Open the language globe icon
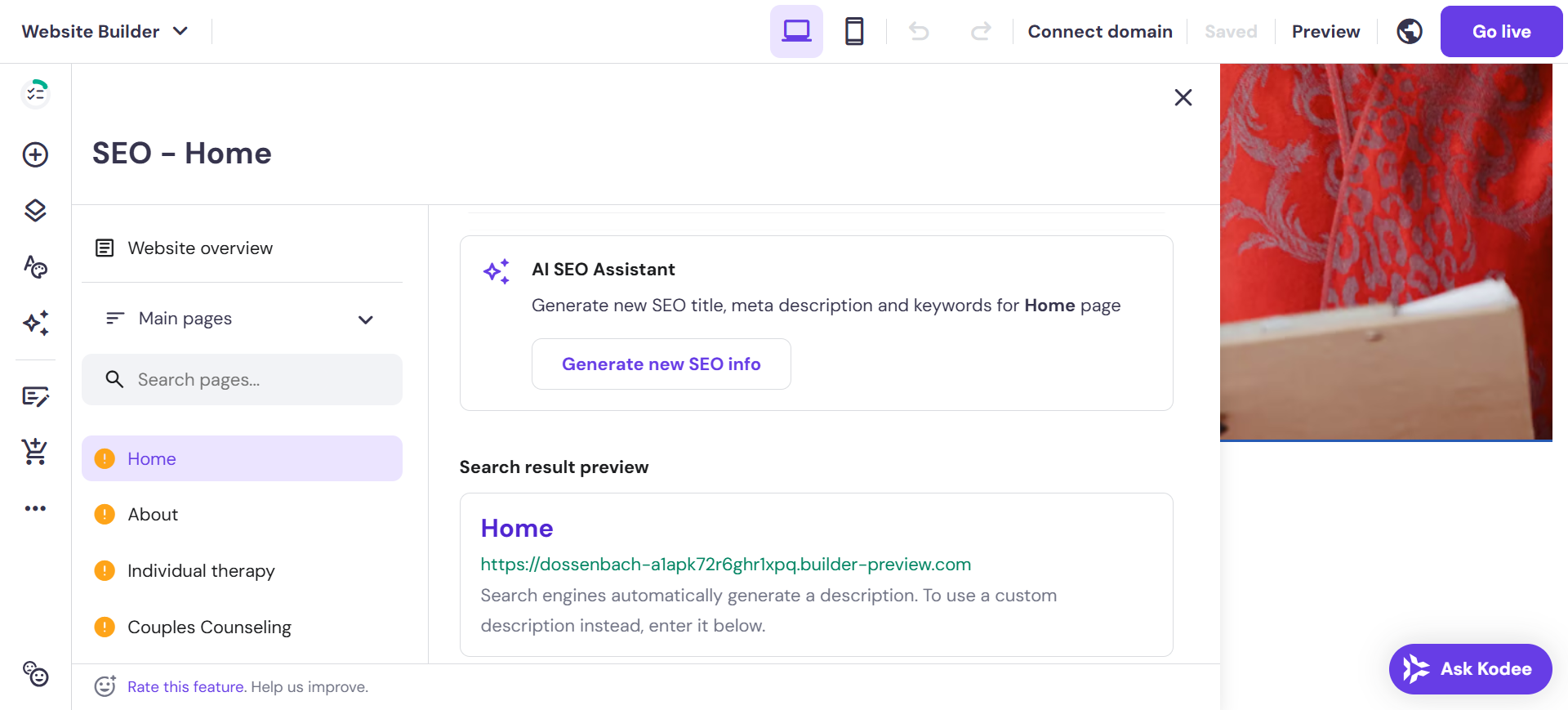This screenshot has height=710, width=1568. (x=1410, y=31)
